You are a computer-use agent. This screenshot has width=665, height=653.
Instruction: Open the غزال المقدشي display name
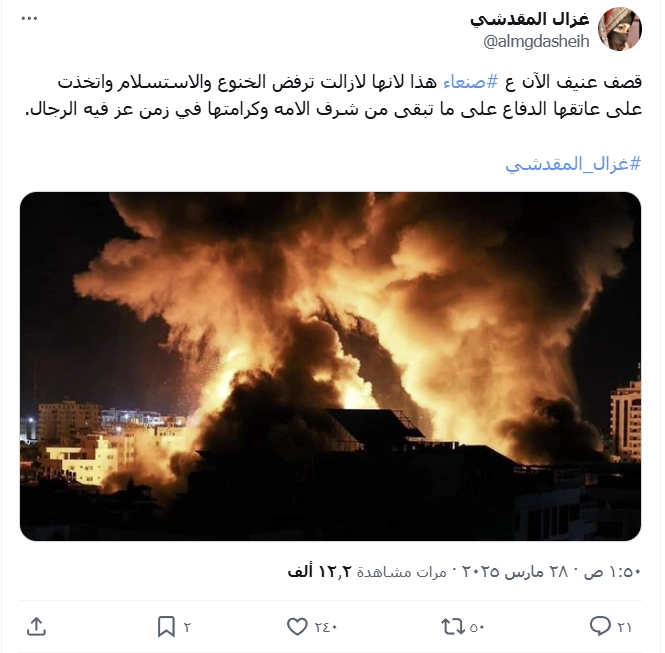pos(530,19)
